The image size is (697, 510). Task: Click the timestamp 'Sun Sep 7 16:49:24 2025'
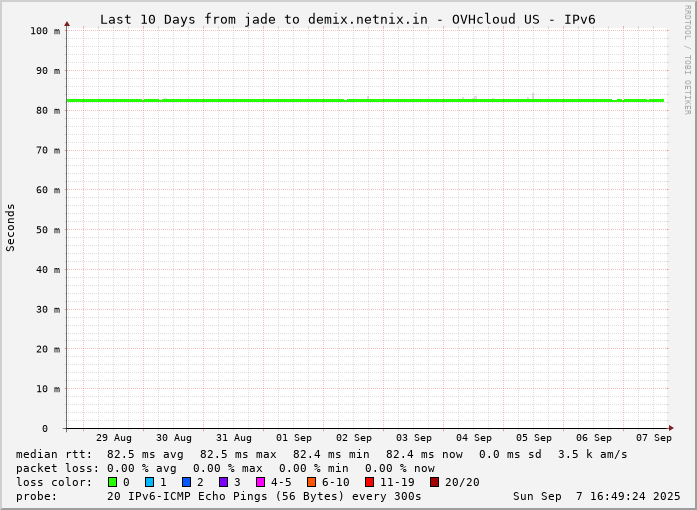coord(597,496)
